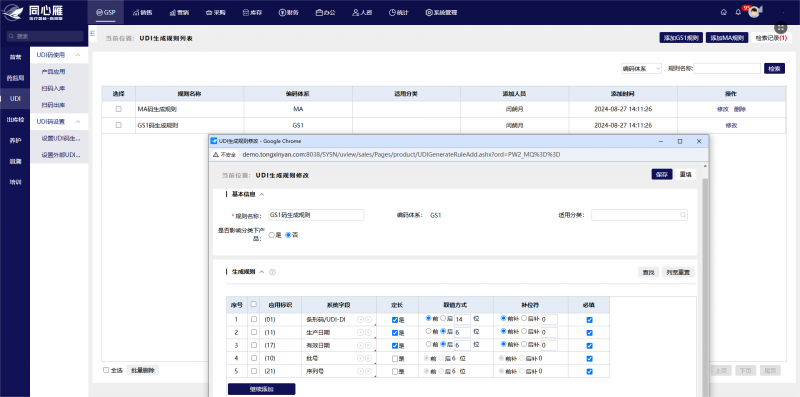The width and height of the screenshot is (800, 397).
Task: Open the 销售 module tab
Action: tap(142, 12)
